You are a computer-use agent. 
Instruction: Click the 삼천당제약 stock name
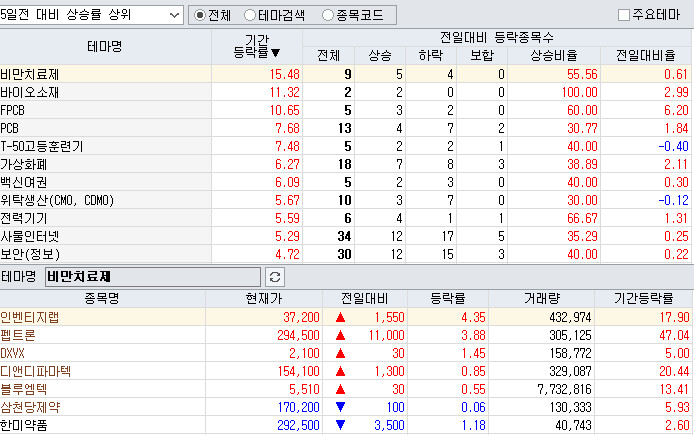pos(30,407)
